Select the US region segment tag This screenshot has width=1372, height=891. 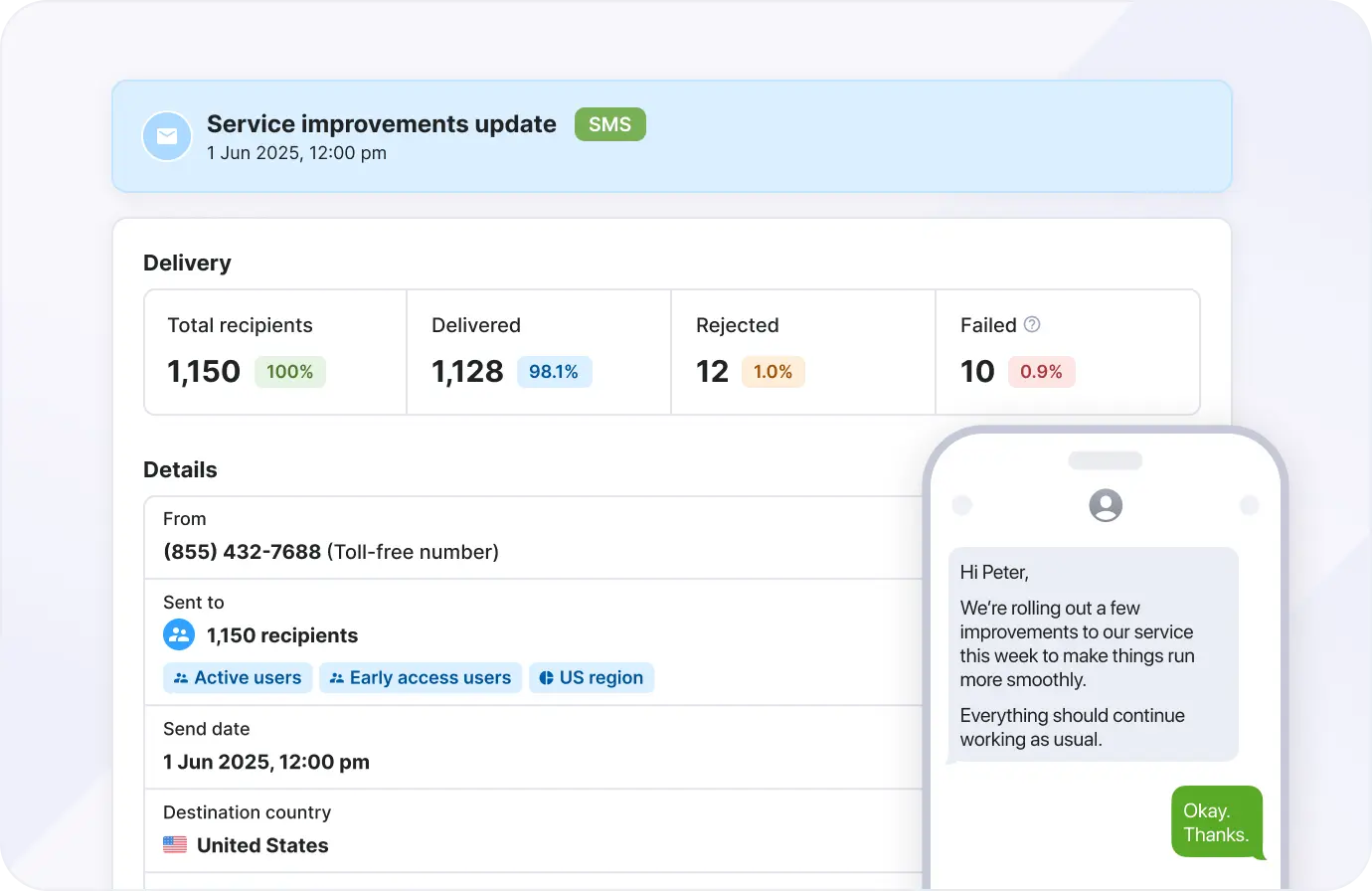pyautogui.click(x=592, y=678)
